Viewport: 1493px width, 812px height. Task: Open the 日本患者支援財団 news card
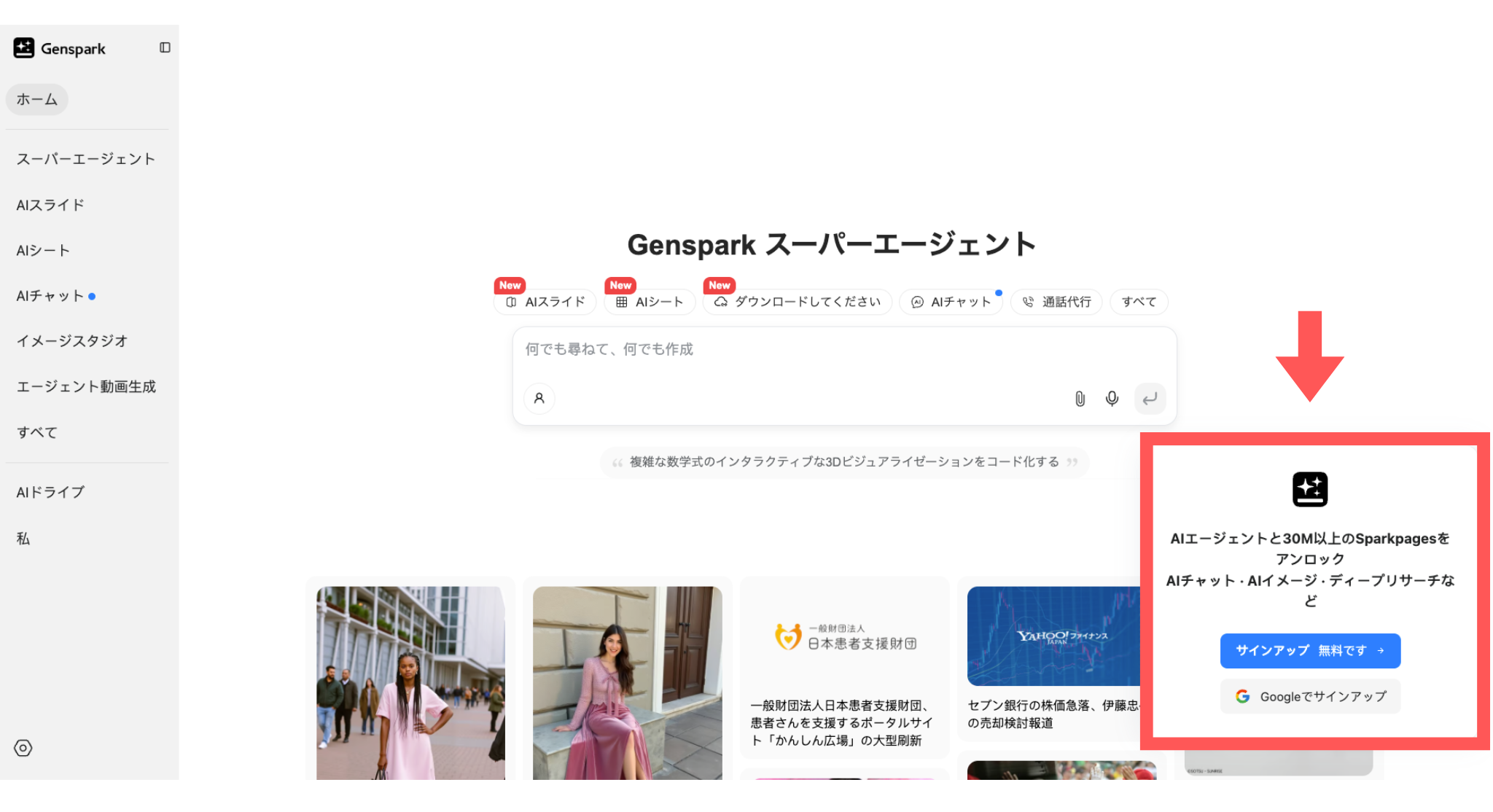[x=844, y=667]
